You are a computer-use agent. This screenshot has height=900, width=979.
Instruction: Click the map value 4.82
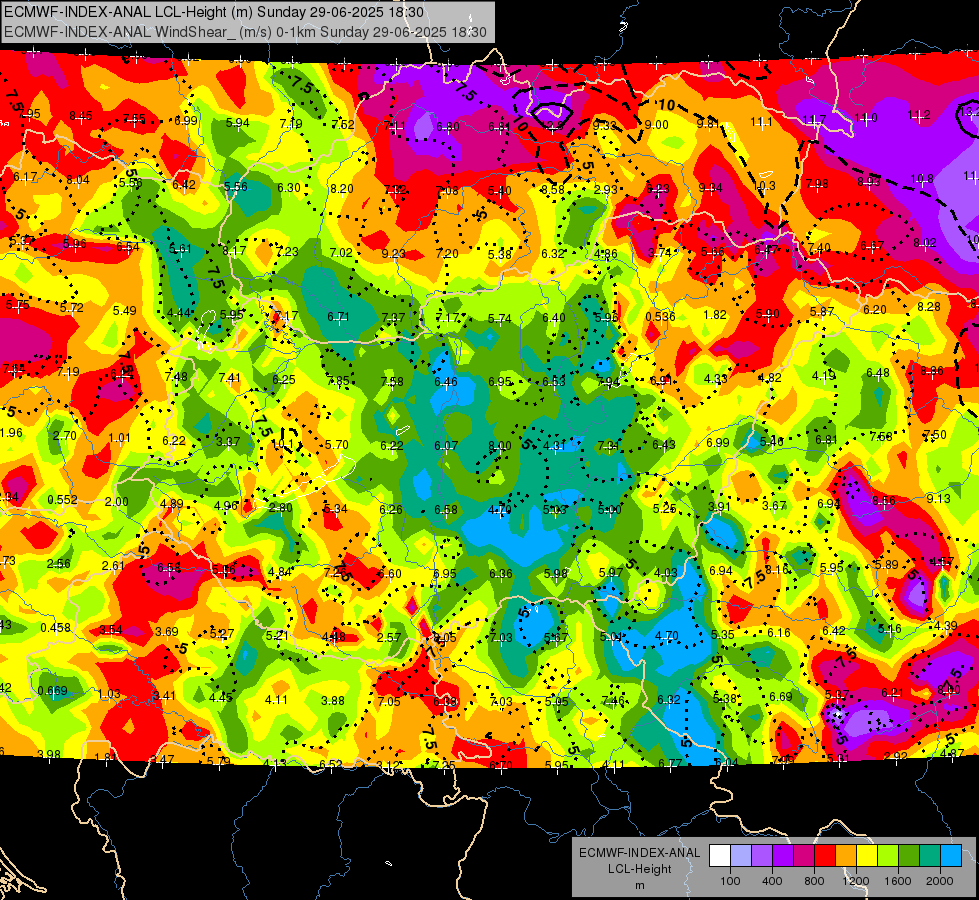click(x=769, y=378)
